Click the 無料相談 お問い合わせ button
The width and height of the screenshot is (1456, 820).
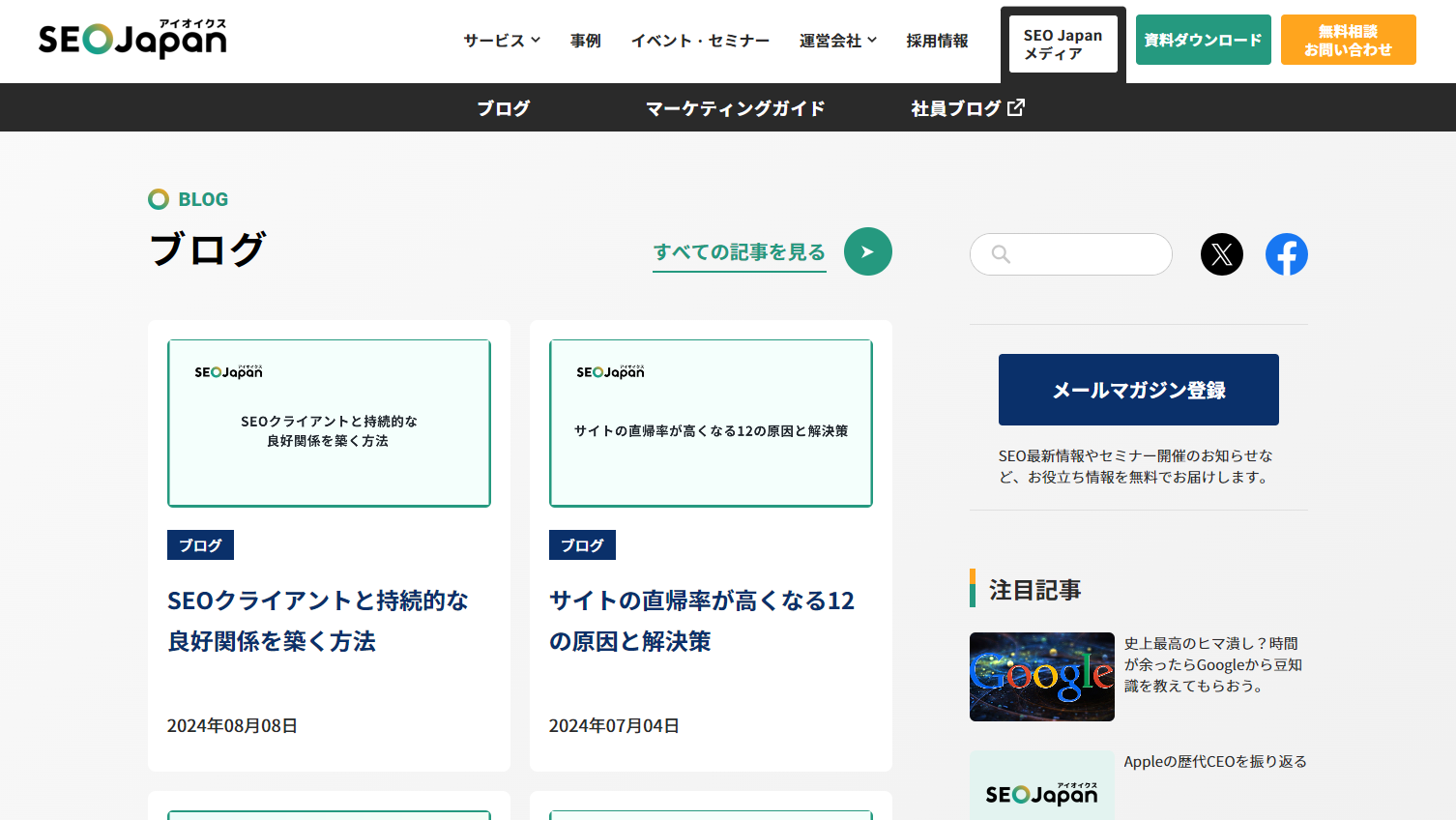click(1349, 40)
